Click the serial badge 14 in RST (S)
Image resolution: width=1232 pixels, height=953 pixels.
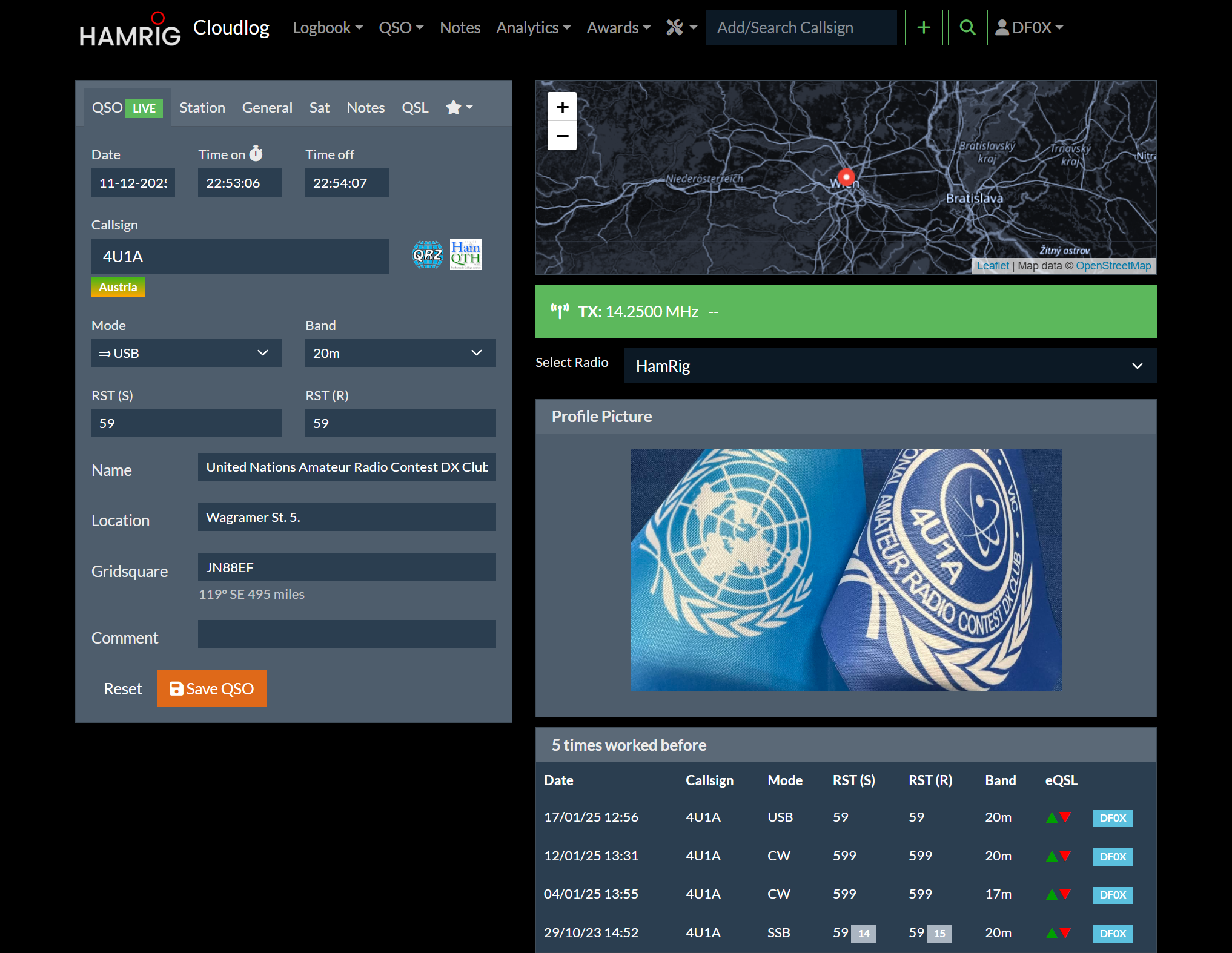click(864, 934)
